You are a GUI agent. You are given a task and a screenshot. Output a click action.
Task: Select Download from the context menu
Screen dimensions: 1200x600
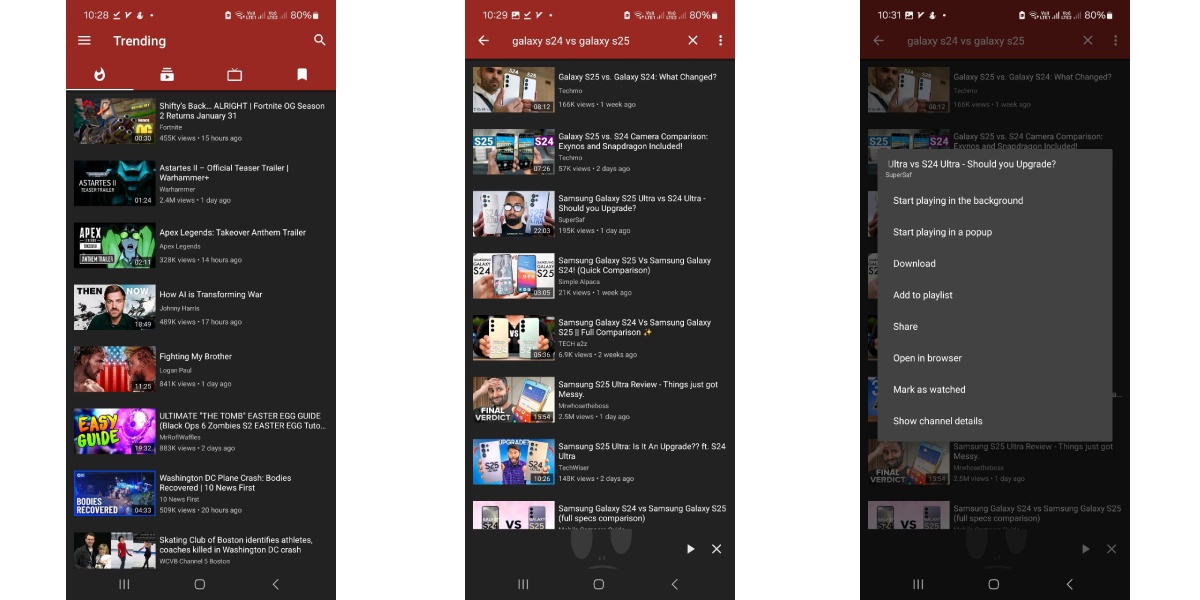coord(995,264)
